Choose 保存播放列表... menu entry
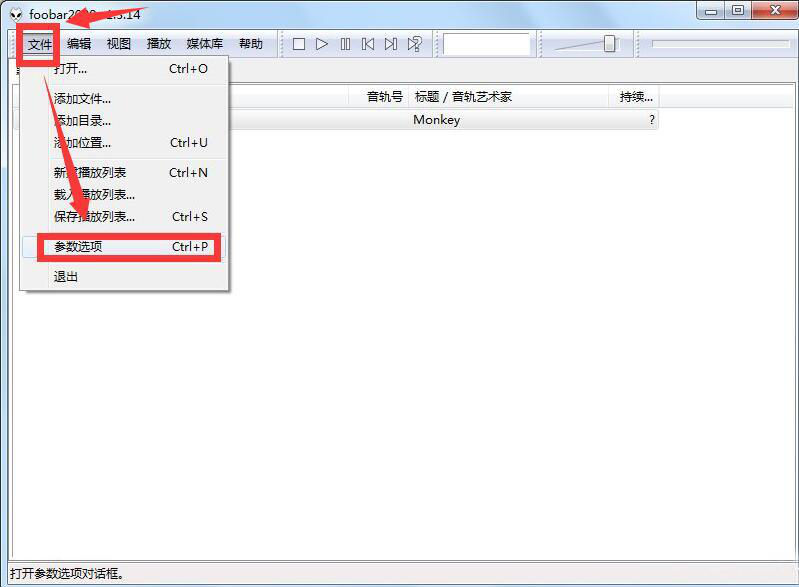The height and width of the screenshot is (587, 799). click(x=124, y=217)
